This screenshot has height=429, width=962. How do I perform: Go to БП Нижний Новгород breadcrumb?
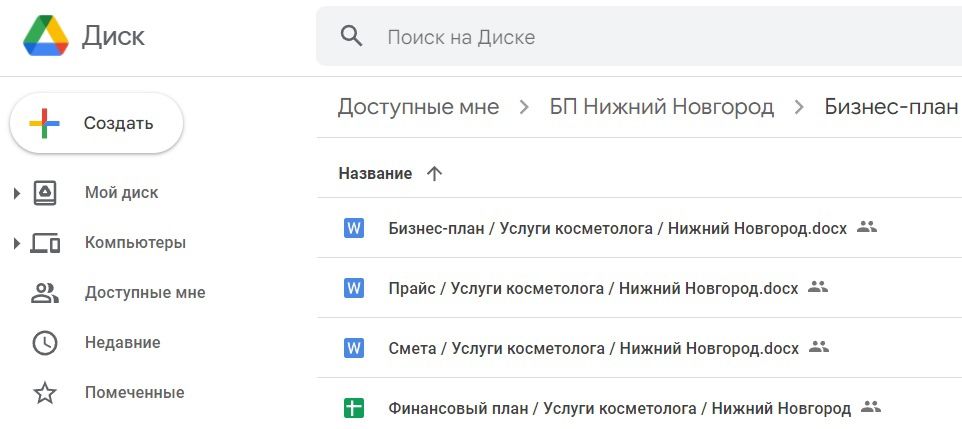pos(662,107)
